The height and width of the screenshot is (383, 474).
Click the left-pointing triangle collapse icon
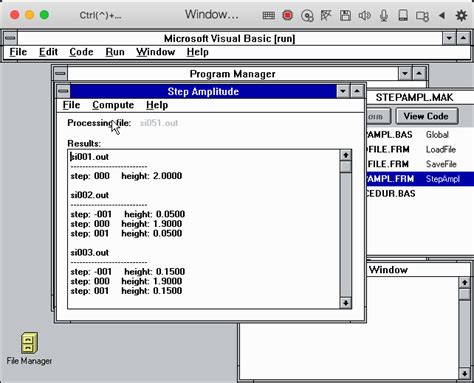point(442,15)
